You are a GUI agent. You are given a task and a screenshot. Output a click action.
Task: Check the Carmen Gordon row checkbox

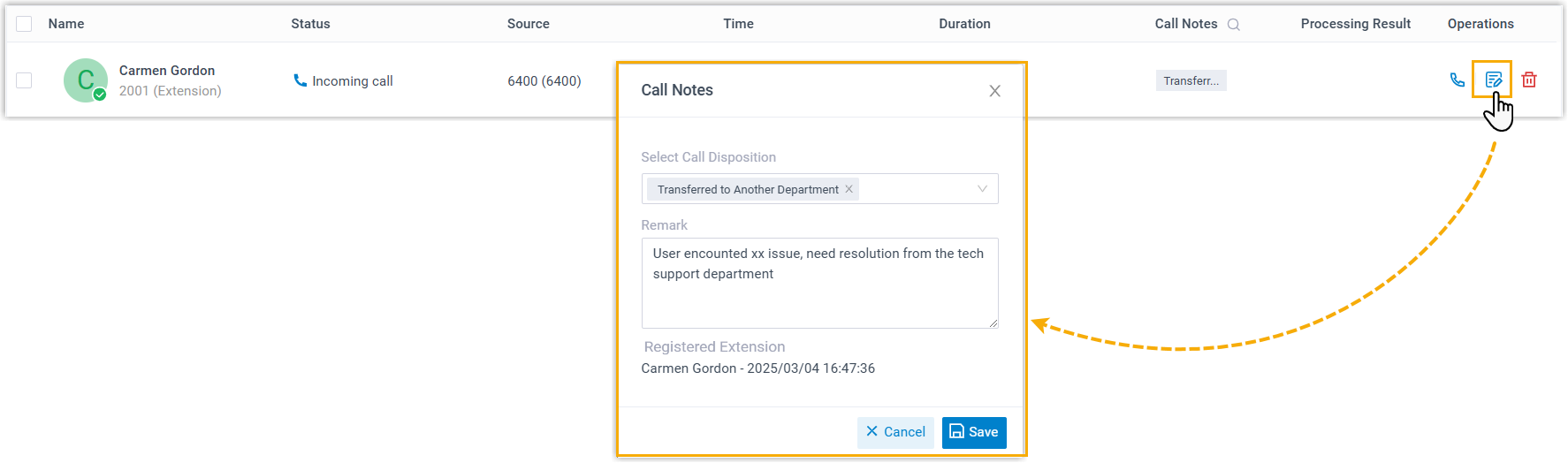pyautogui.click(x=24, y=80)
